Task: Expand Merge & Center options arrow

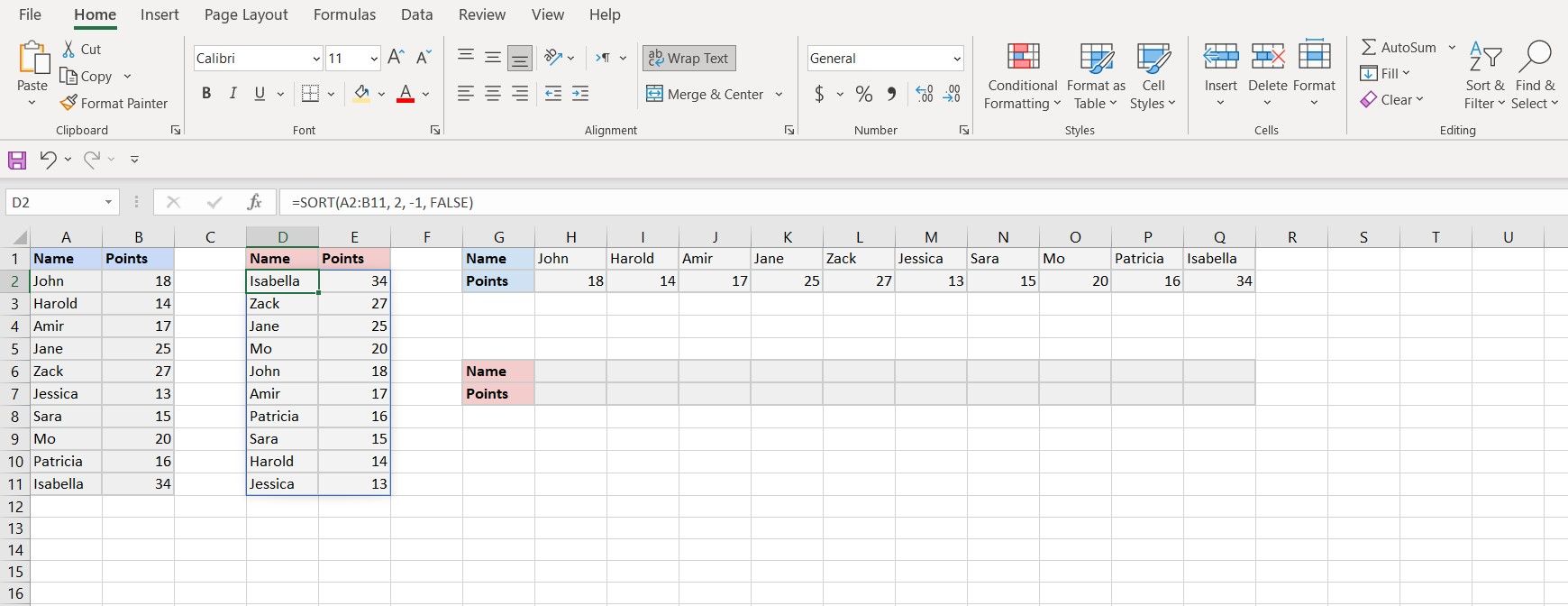Action: click(779, 94)
